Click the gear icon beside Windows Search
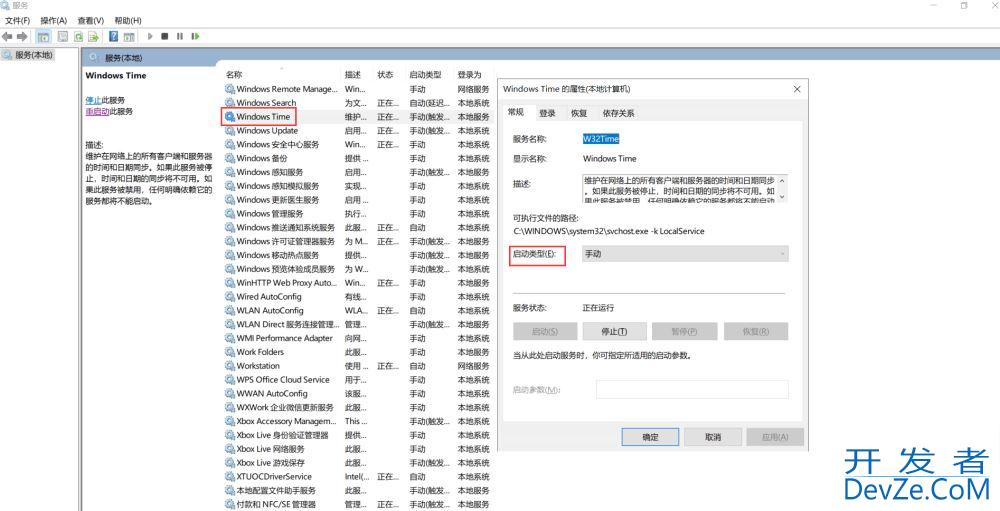This screenshot has height=511, width=1000. pos(230,103)
